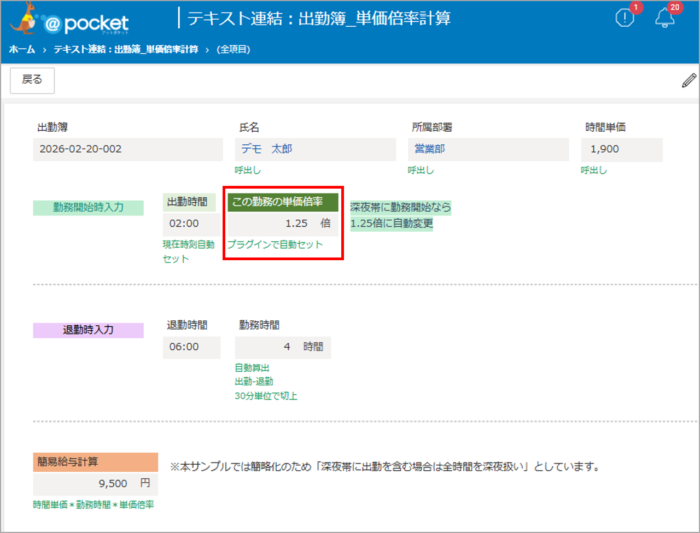The image size is (700, 533).
Task: Go to ホーム in the breadcrumb
Action: [x=22, y=49]
